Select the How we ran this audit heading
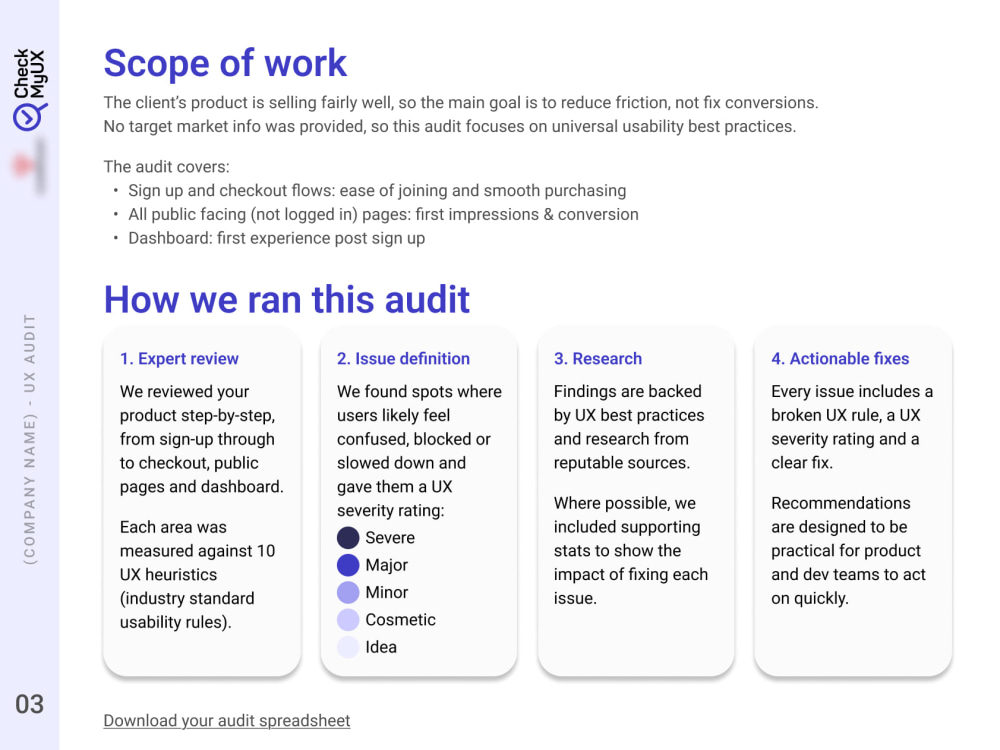Viewport: 1000px width, 750px height. (x=287, y=299)
